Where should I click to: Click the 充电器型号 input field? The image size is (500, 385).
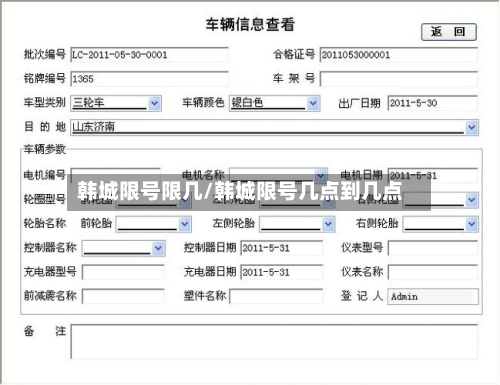[123, 272]
